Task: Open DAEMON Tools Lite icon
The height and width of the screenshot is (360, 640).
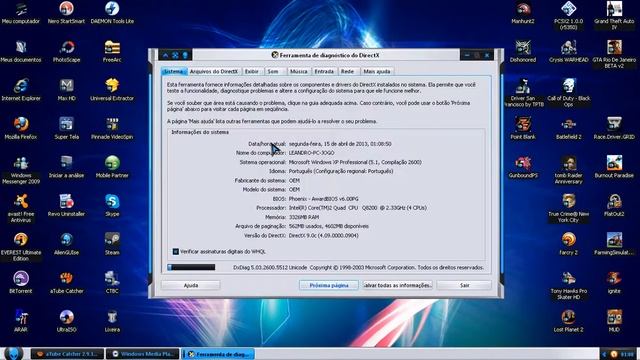Action: coord(112,13)
